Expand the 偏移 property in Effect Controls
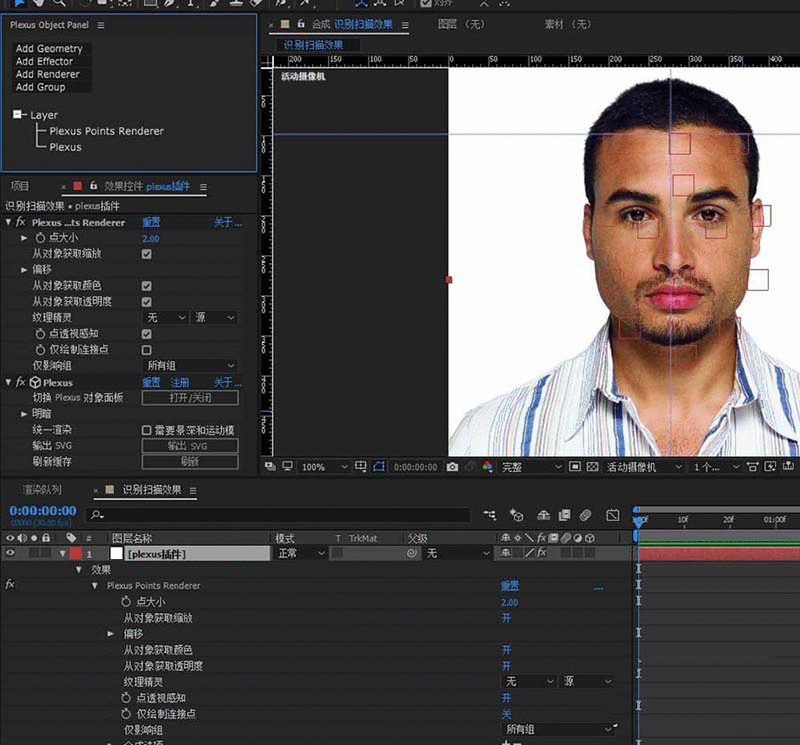800x745 pixels. pos(25,270)
